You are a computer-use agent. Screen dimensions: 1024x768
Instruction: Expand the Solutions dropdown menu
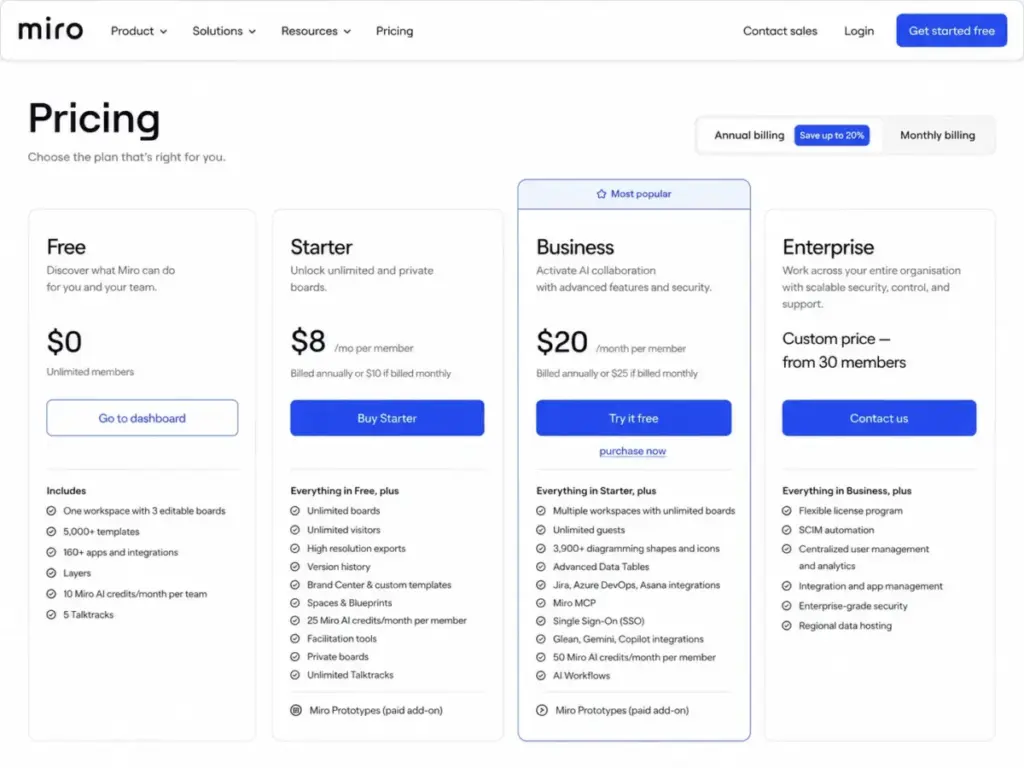224,31
